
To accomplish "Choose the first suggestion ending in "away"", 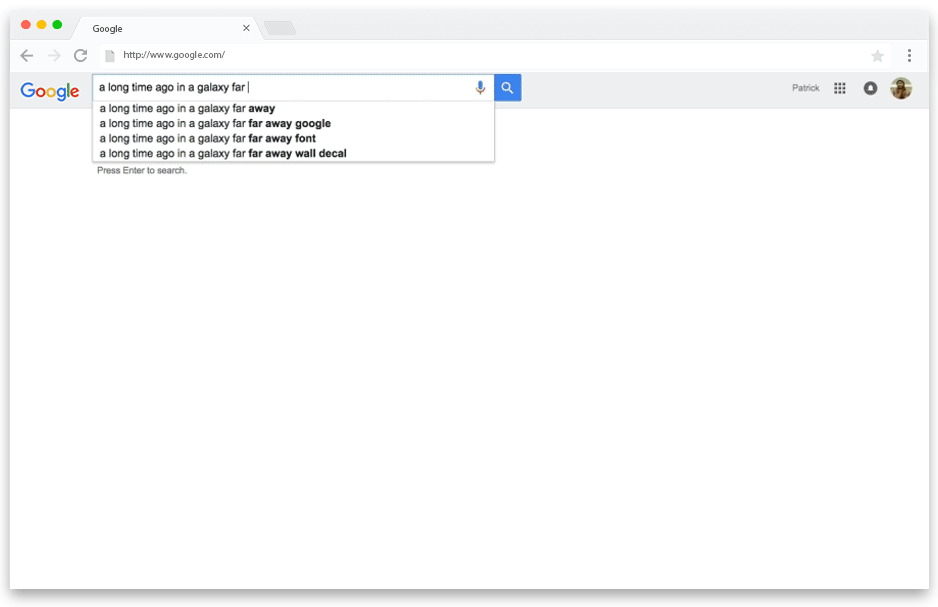I will click(x=188, y=108).
